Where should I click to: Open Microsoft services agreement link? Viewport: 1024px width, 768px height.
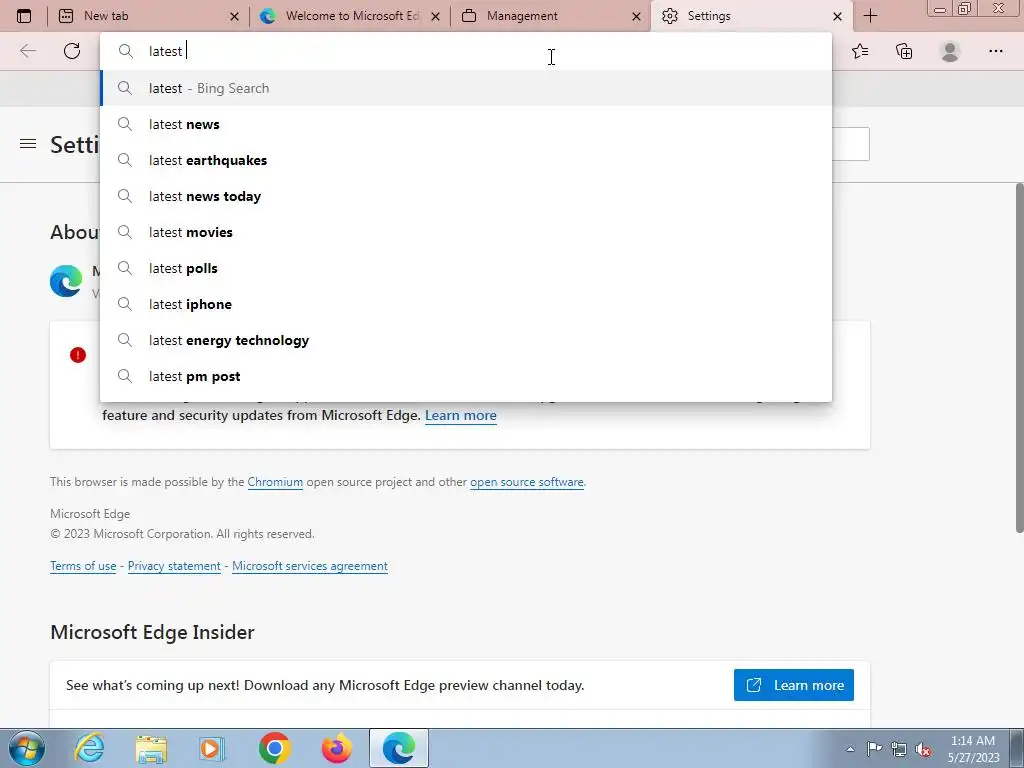[310, 566]
